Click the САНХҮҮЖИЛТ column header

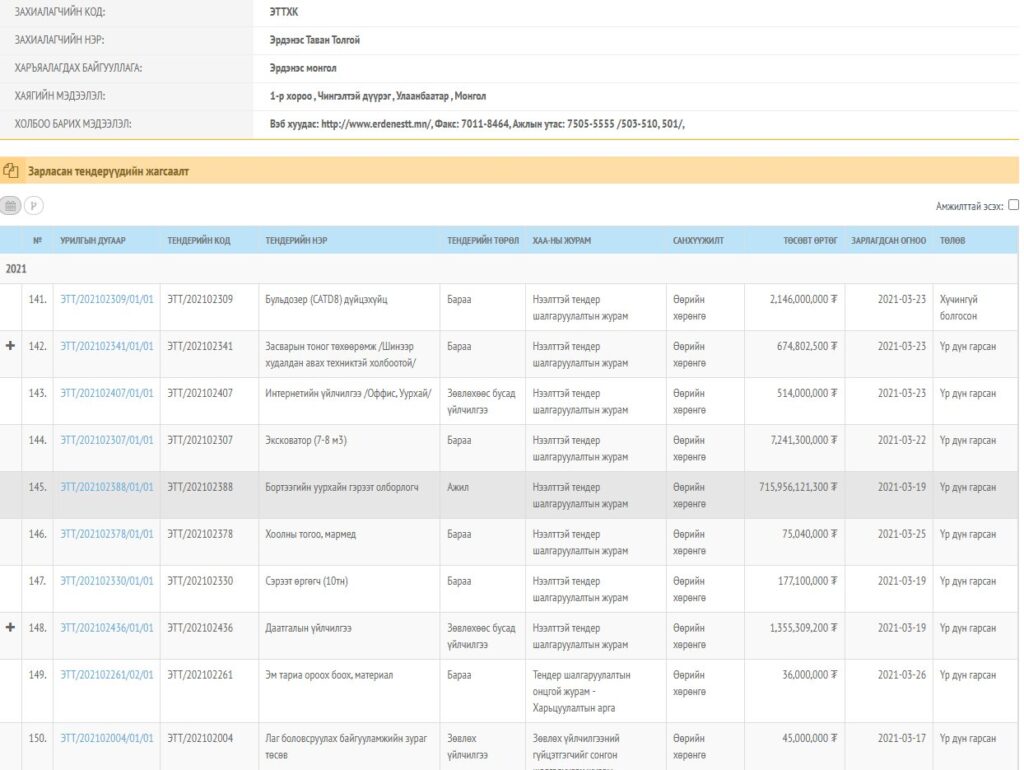tap(698, 240)
